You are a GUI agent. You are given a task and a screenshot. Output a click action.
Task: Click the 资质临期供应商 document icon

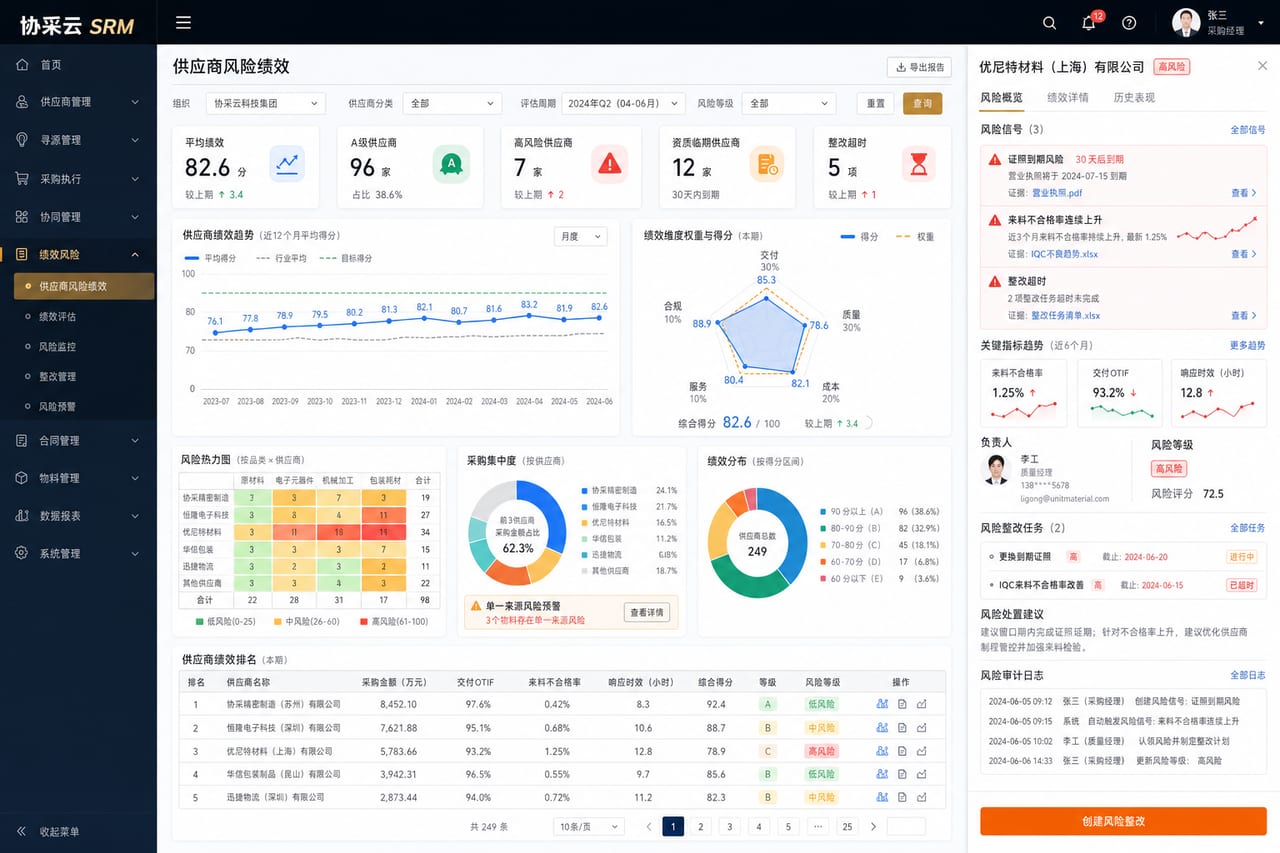coord(767,163)
